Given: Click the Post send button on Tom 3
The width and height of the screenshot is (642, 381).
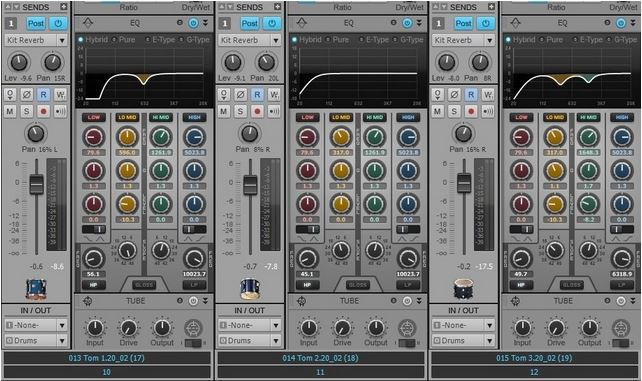Looking at the screenshot, I should point(463,24).
